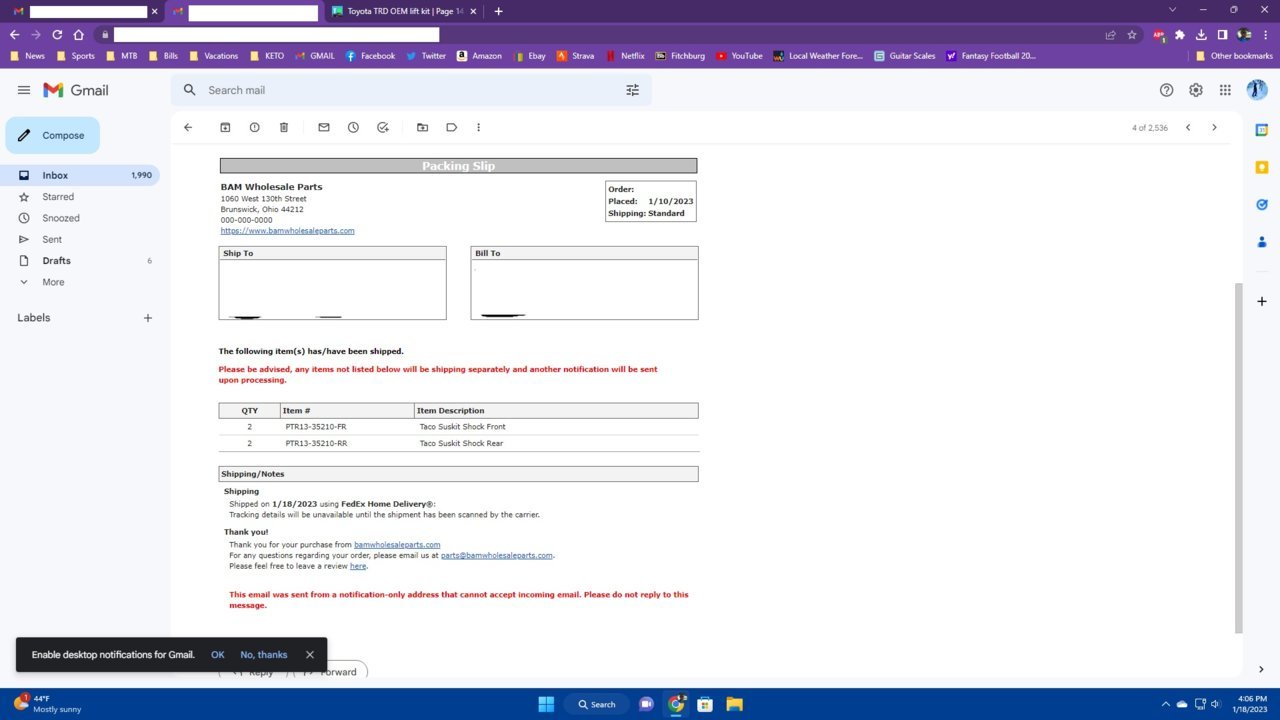Create a new label plus icon
The image size is (1280, 720).
[148, 318]
